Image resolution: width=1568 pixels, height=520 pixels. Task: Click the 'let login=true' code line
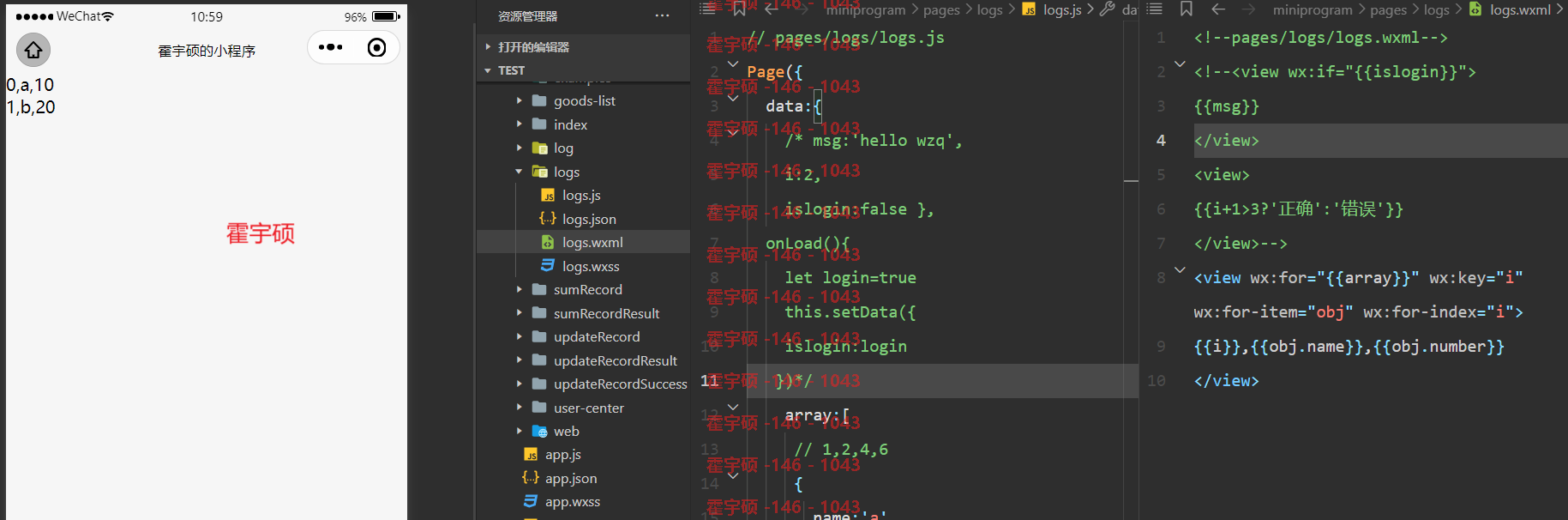(x=850, y=277)
